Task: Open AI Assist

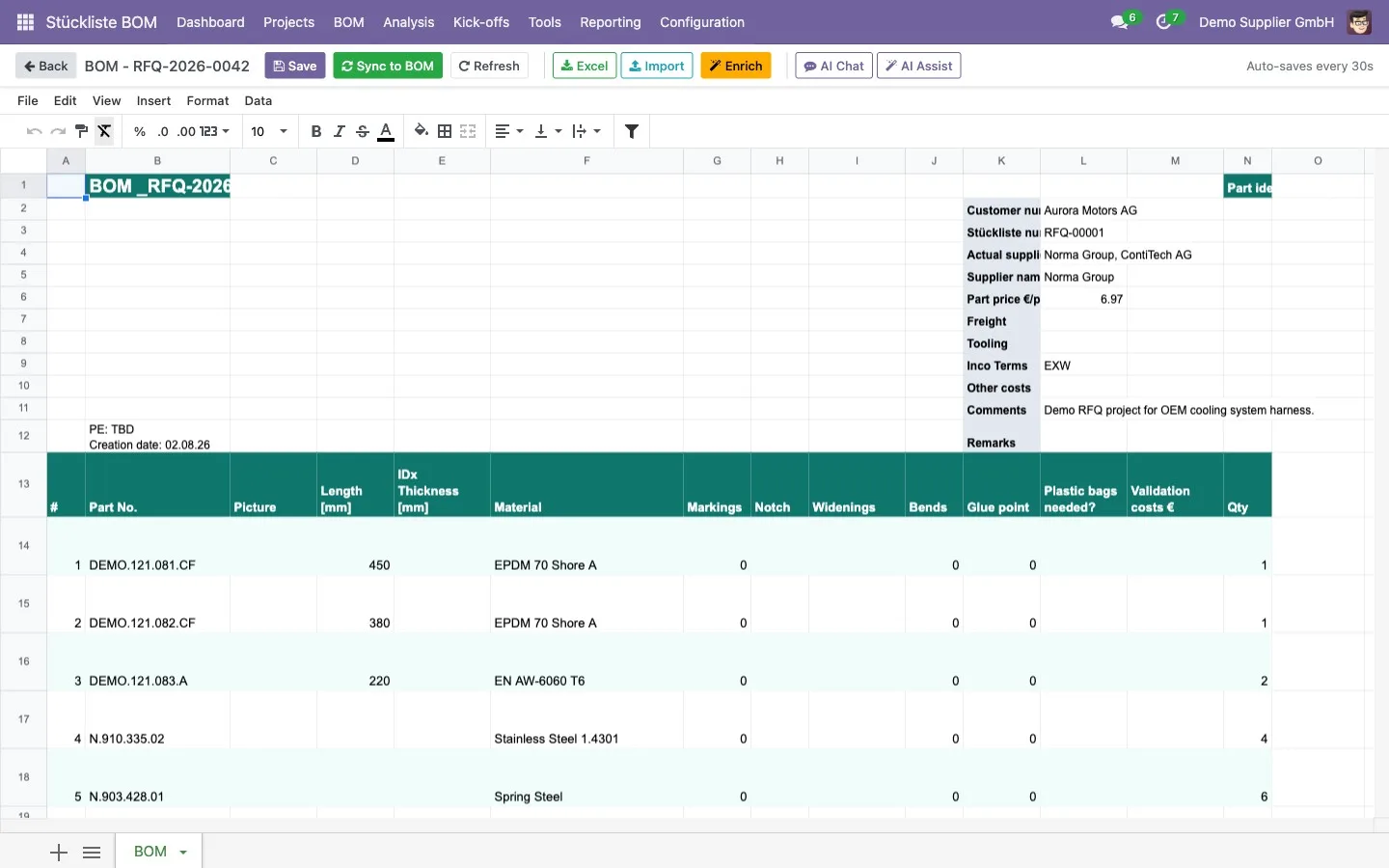Action: (919, 66)
